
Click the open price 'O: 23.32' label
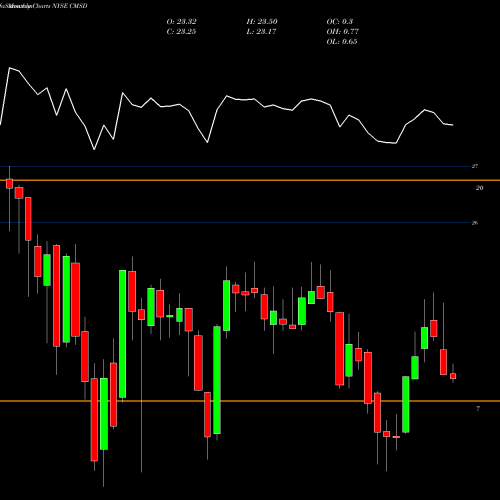click(181, 22)
